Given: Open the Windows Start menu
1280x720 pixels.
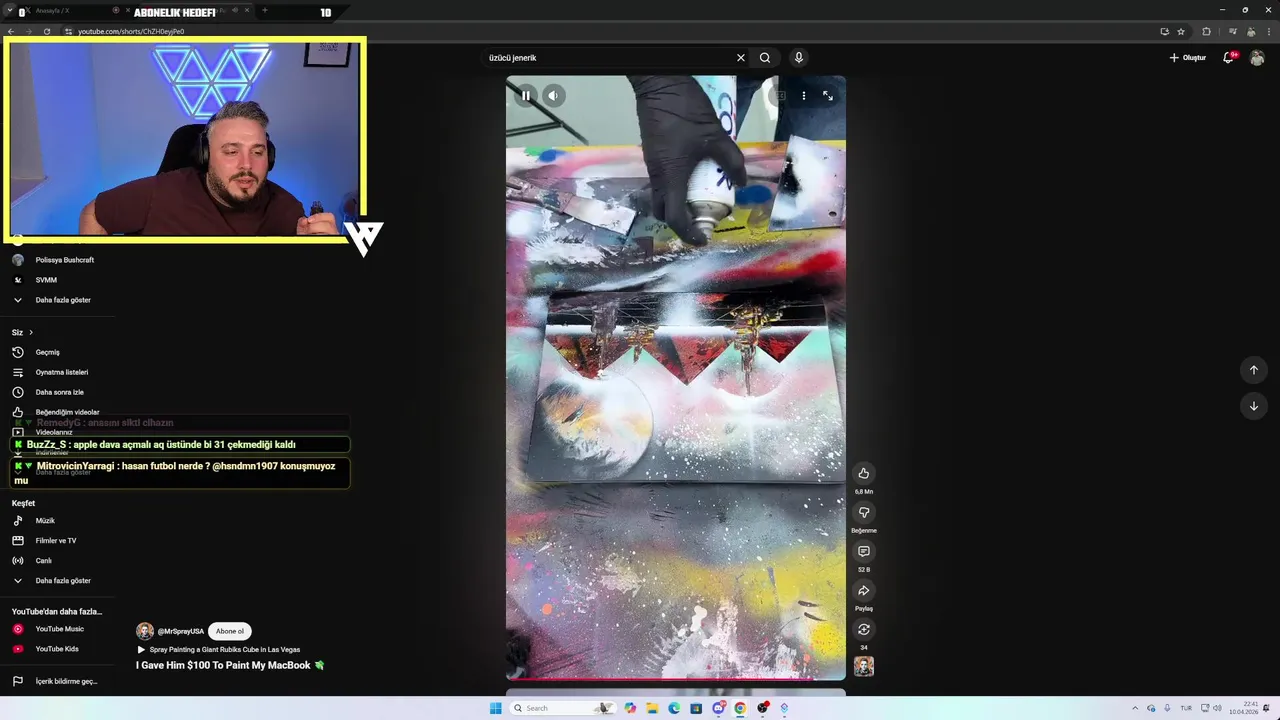Looking at the screenshot, I should point(495,708).
